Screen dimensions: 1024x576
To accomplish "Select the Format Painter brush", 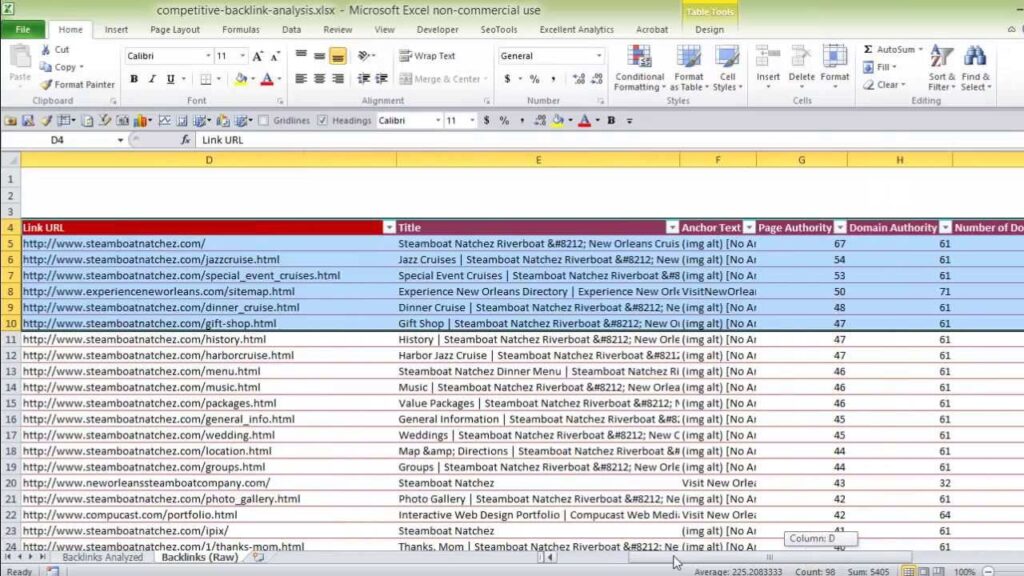I will [x=46, y=85].
